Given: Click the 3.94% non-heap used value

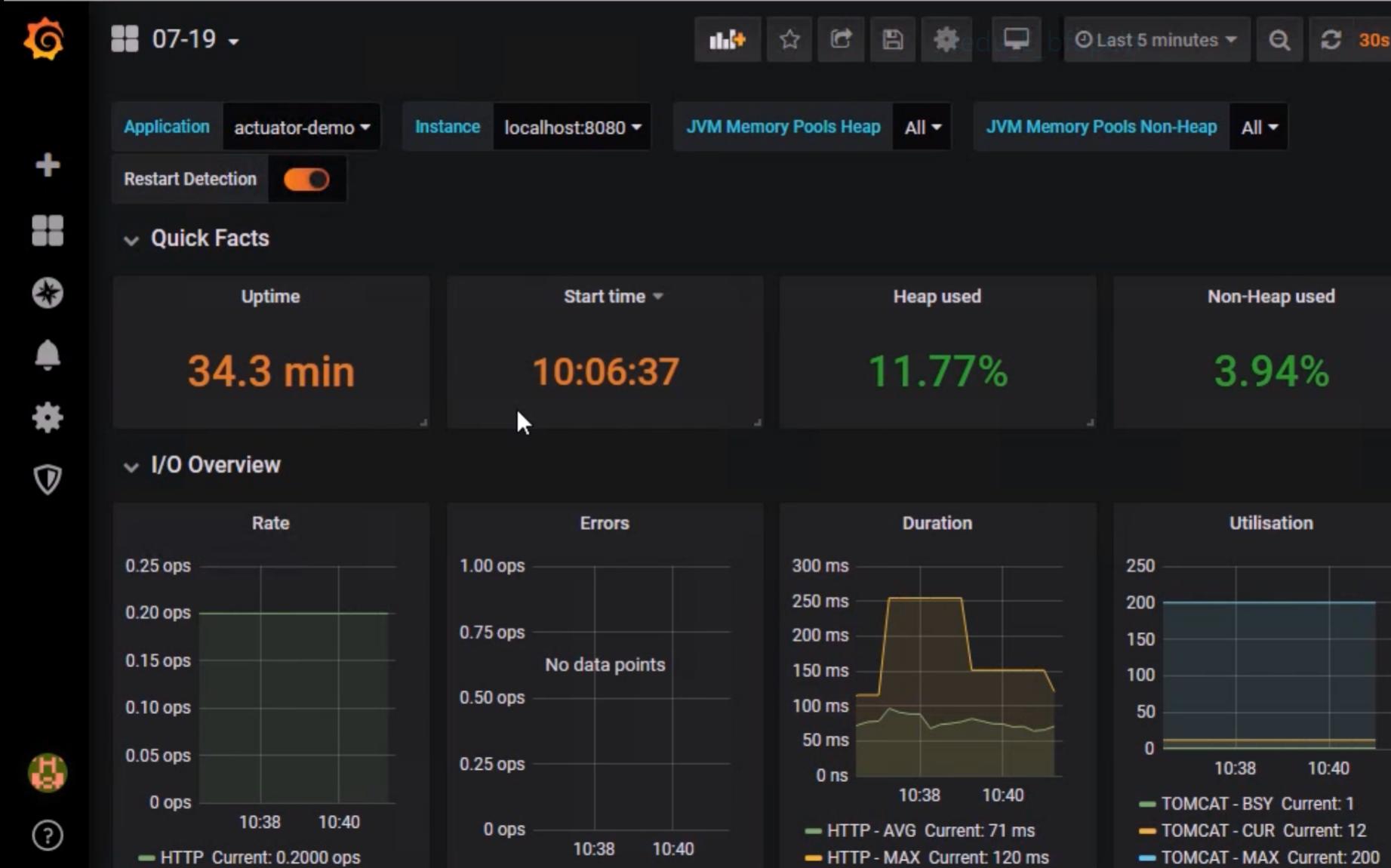Looking at the screenshot, I should pyautogui.click(x=1272, y=371).
